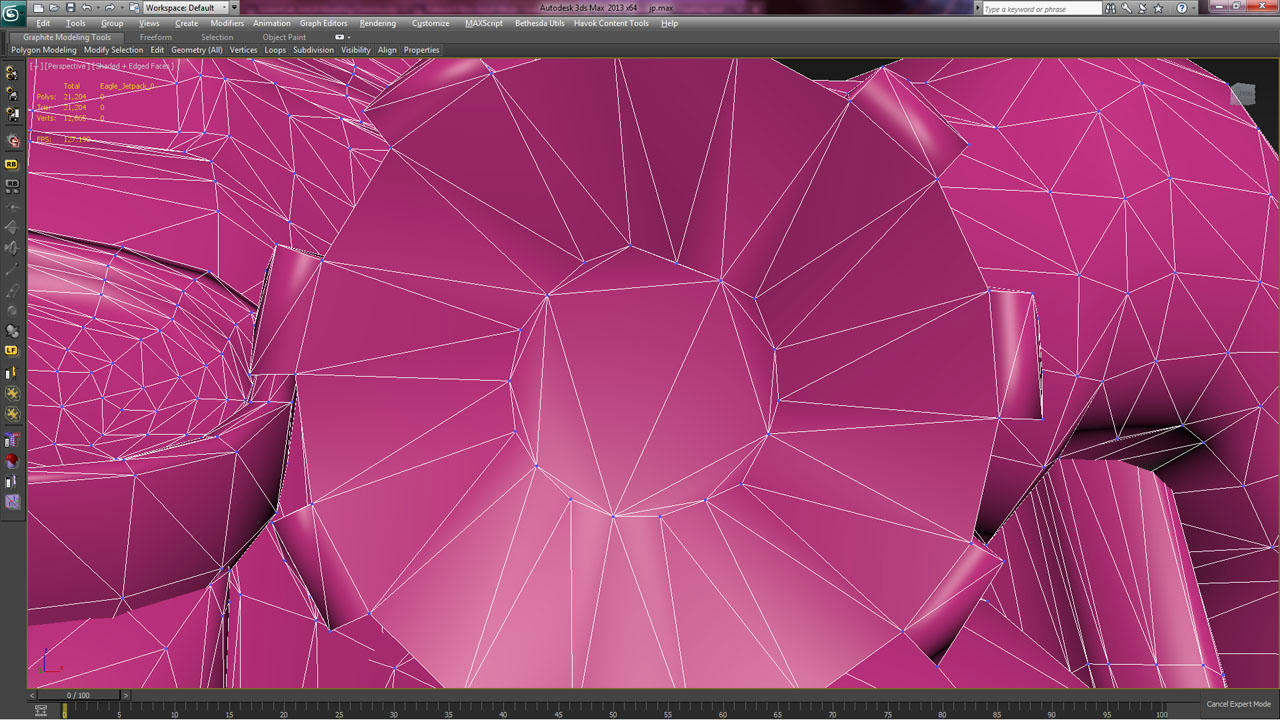This screenshot has width=1280, height=720.
Task: Click the binoculars search icon
Action: pos(1110,8)
